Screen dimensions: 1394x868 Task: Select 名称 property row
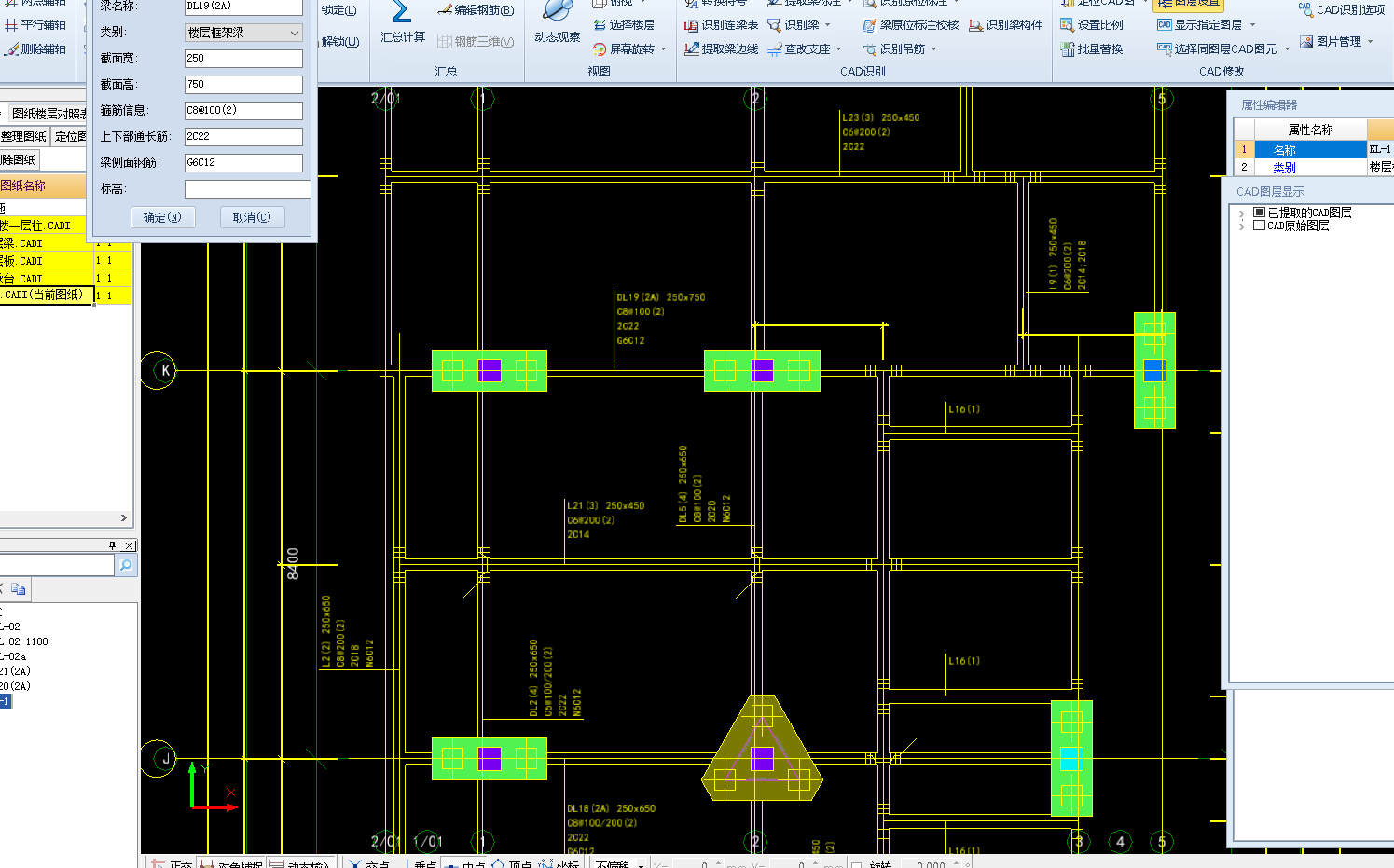(x=1313, y=149)
